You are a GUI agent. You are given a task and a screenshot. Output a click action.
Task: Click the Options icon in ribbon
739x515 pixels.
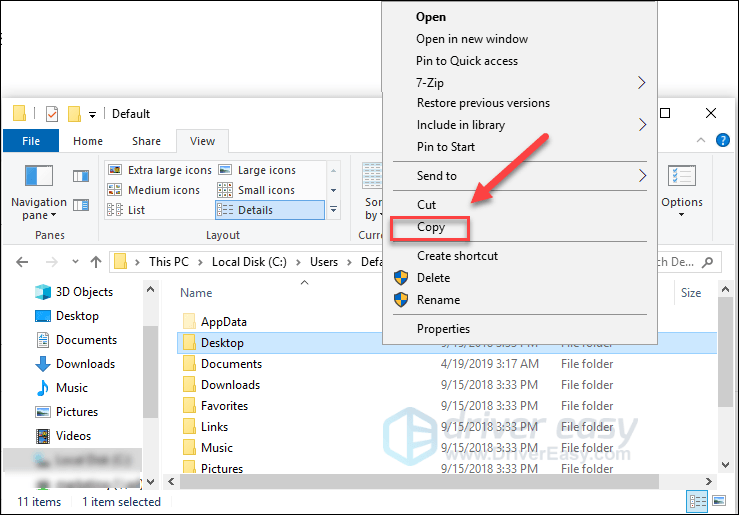[x=682, y=187]
